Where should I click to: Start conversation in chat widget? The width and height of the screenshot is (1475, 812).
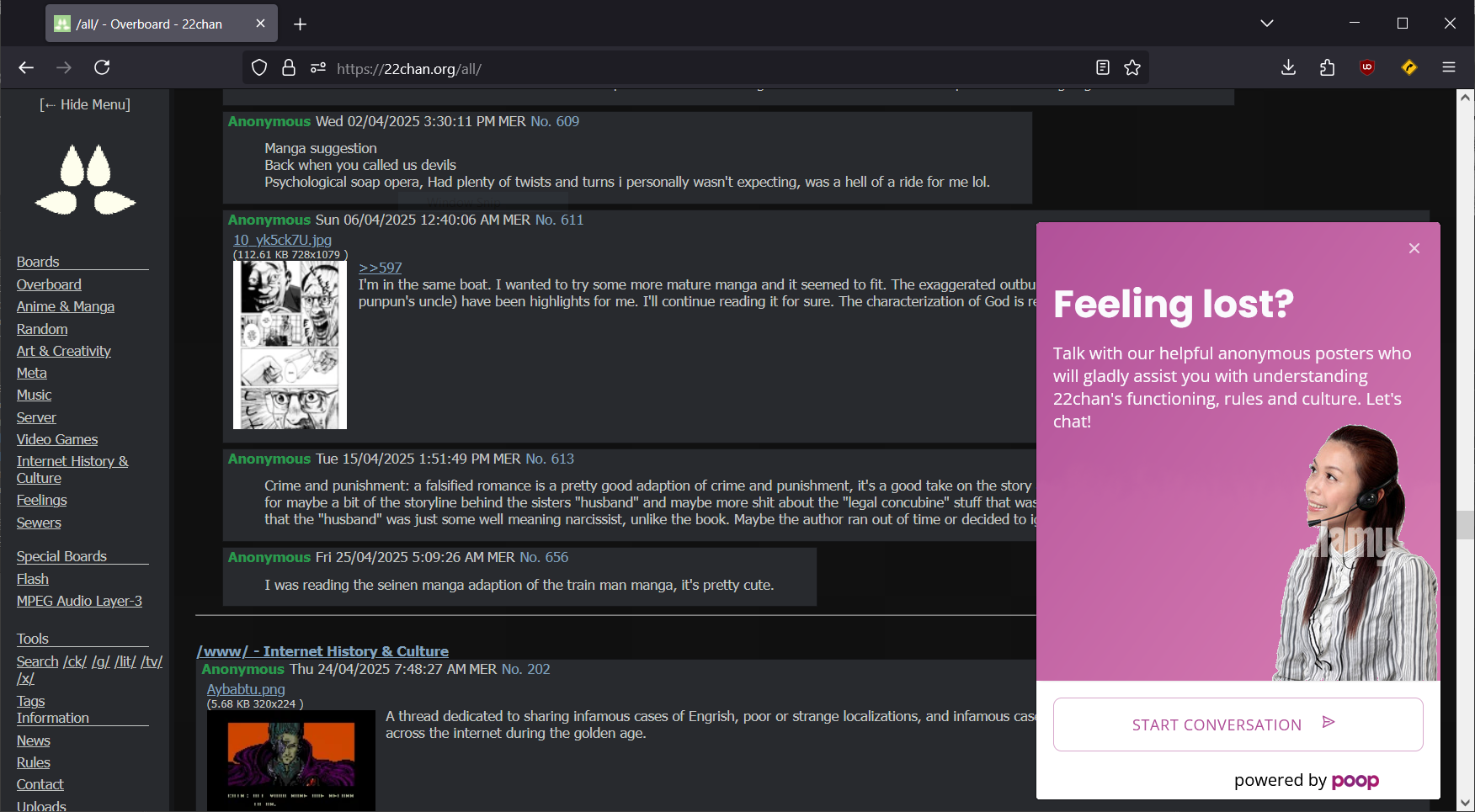pyautogui.click(x=1238, y=724)
